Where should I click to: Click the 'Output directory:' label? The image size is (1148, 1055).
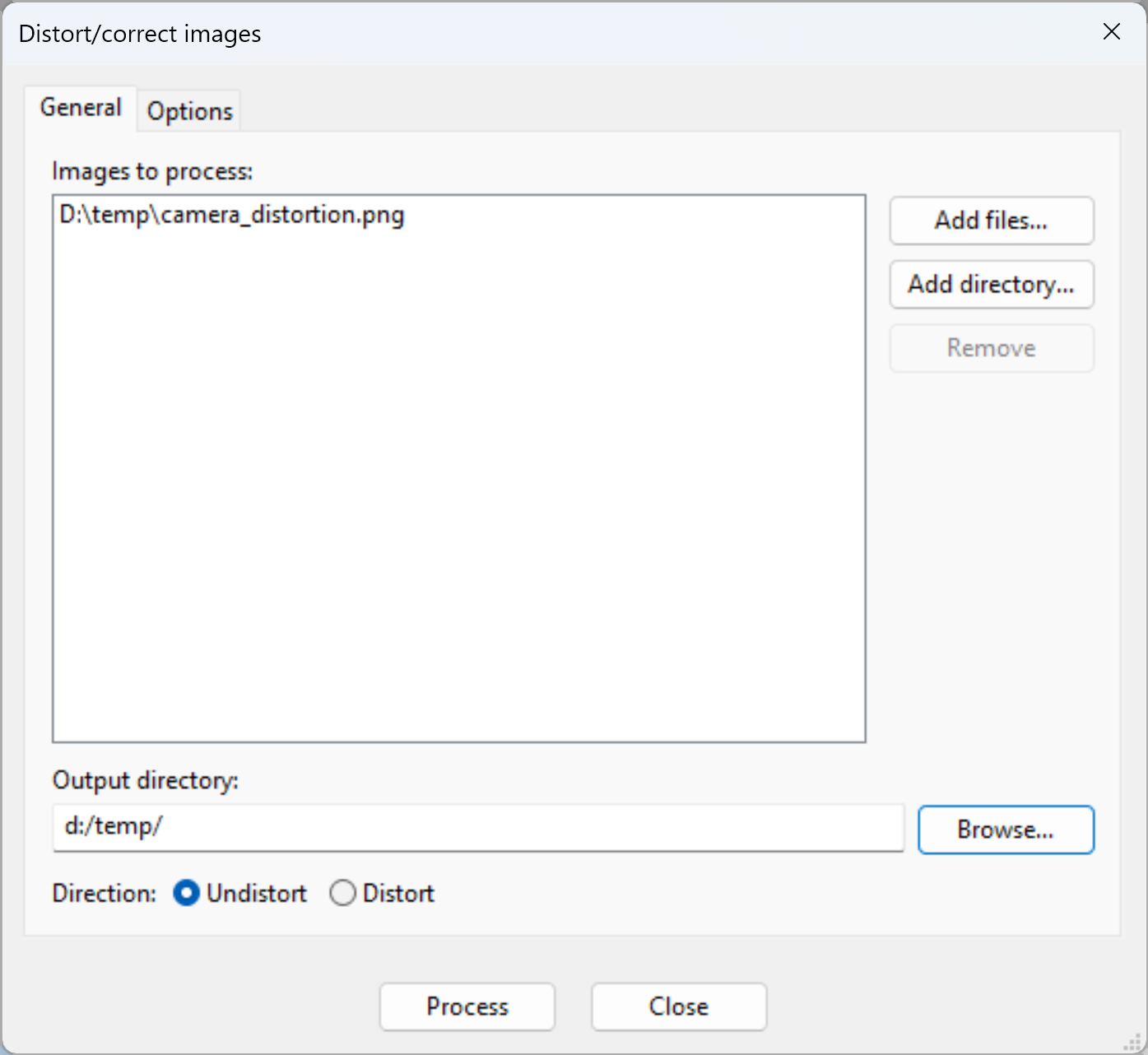(x=145, y=780)
